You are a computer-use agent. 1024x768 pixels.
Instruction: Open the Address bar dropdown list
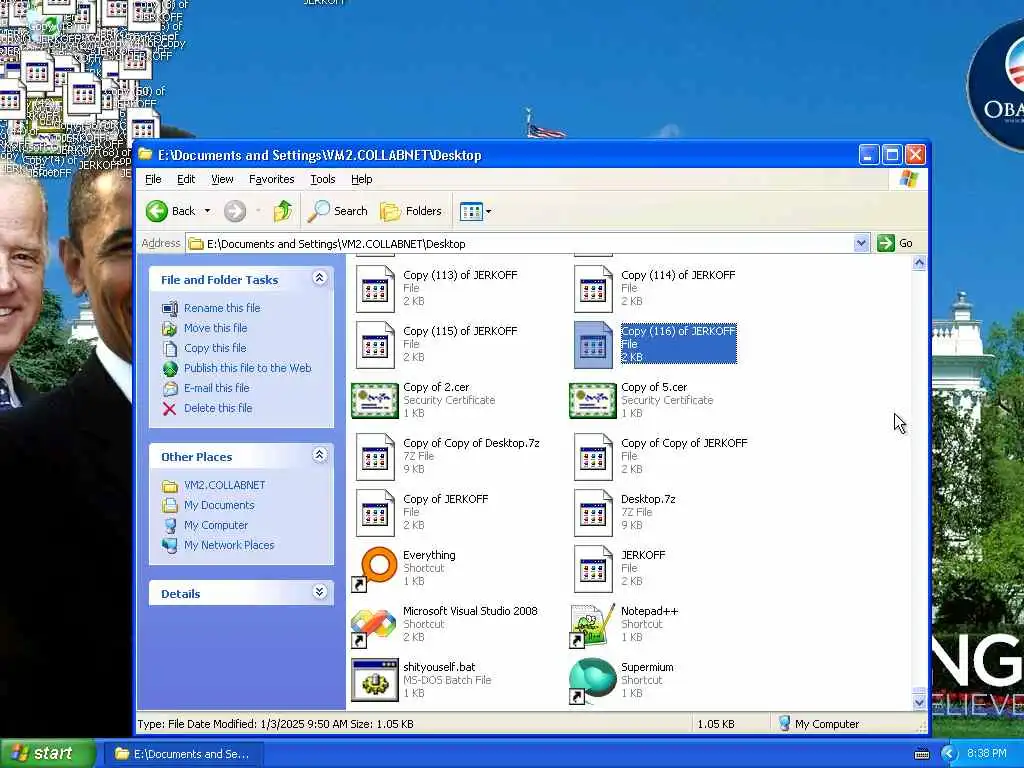[x=861, y=243]
